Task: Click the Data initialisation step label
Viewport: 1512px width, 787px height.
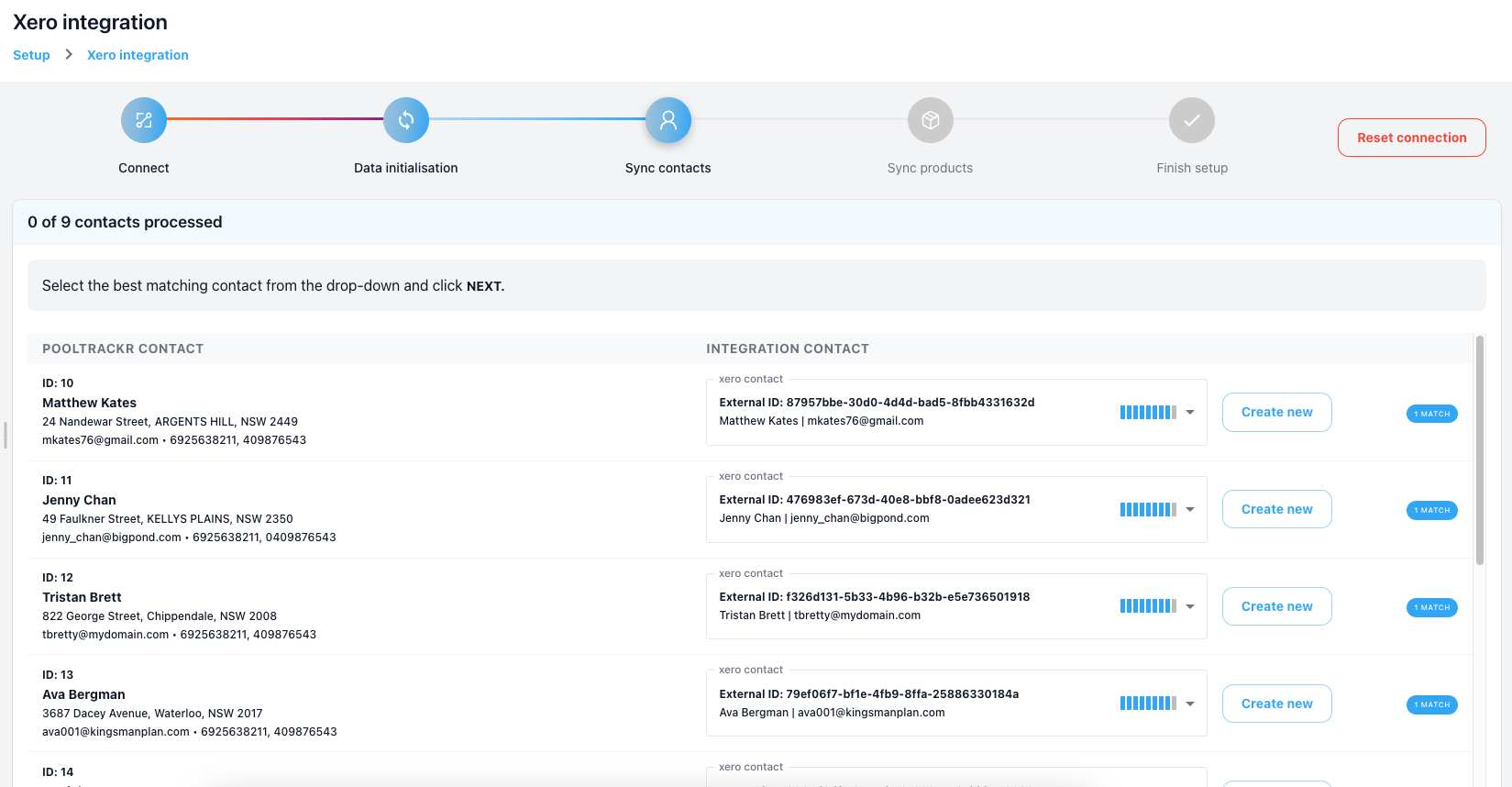Action: coord(406,168)
